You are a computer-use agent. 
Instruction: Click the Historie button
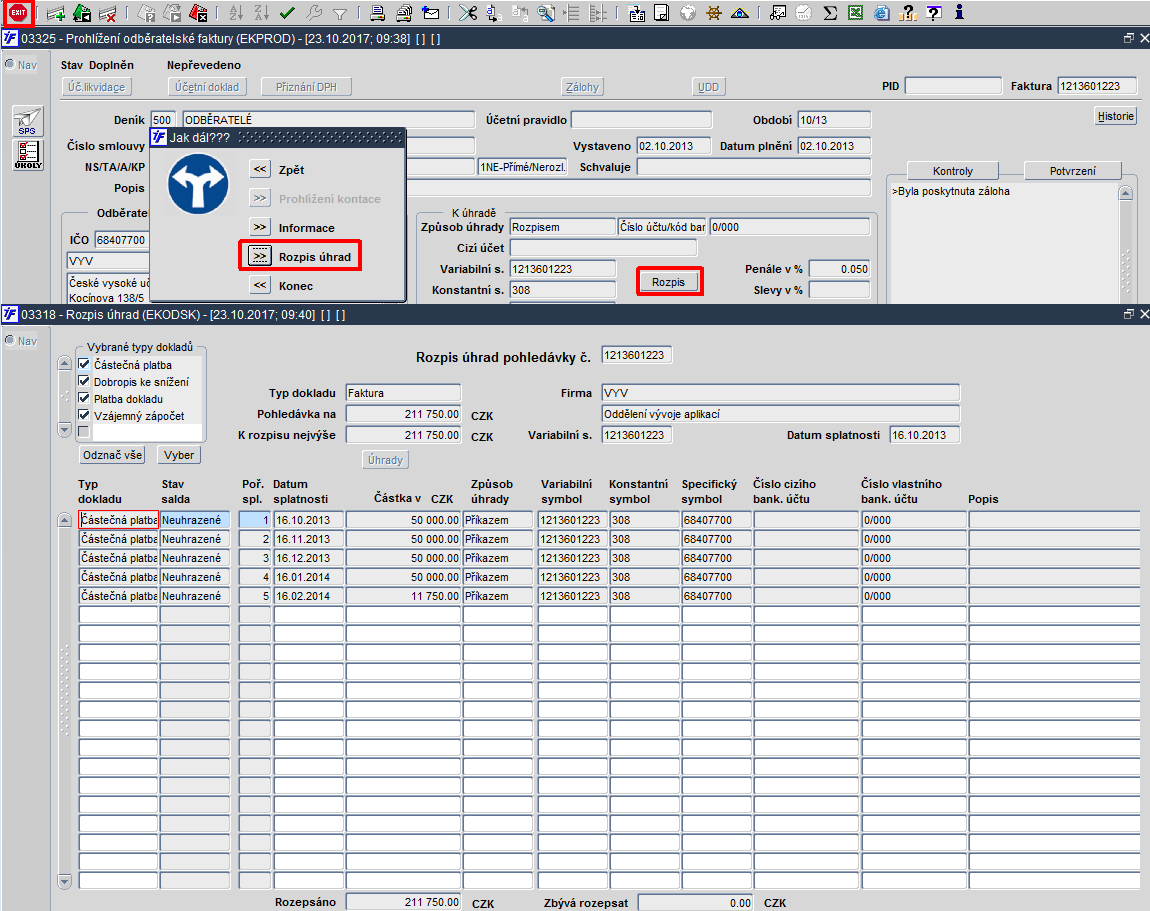pyautogui.click(x=1116, y=116)
